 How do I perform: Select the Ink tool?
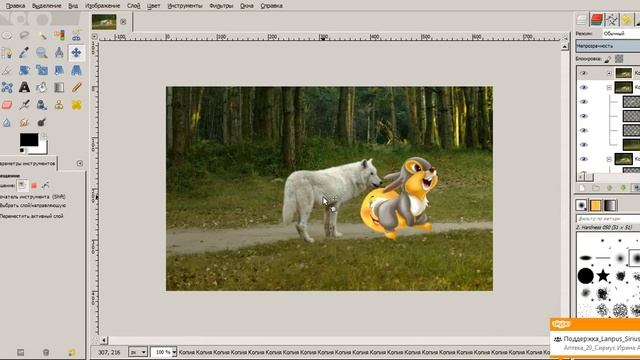click(42, 105)
